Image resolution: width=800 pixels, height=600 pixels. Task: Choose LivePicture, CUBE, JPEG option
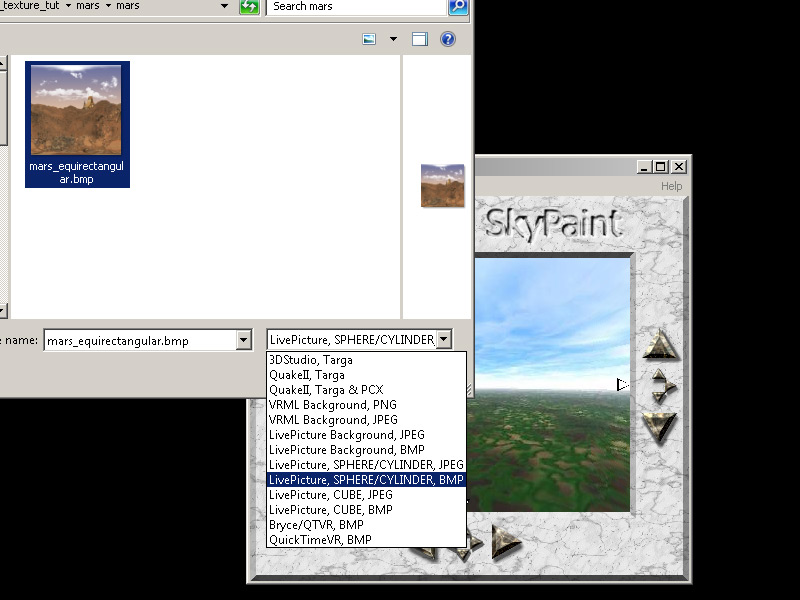366,495
